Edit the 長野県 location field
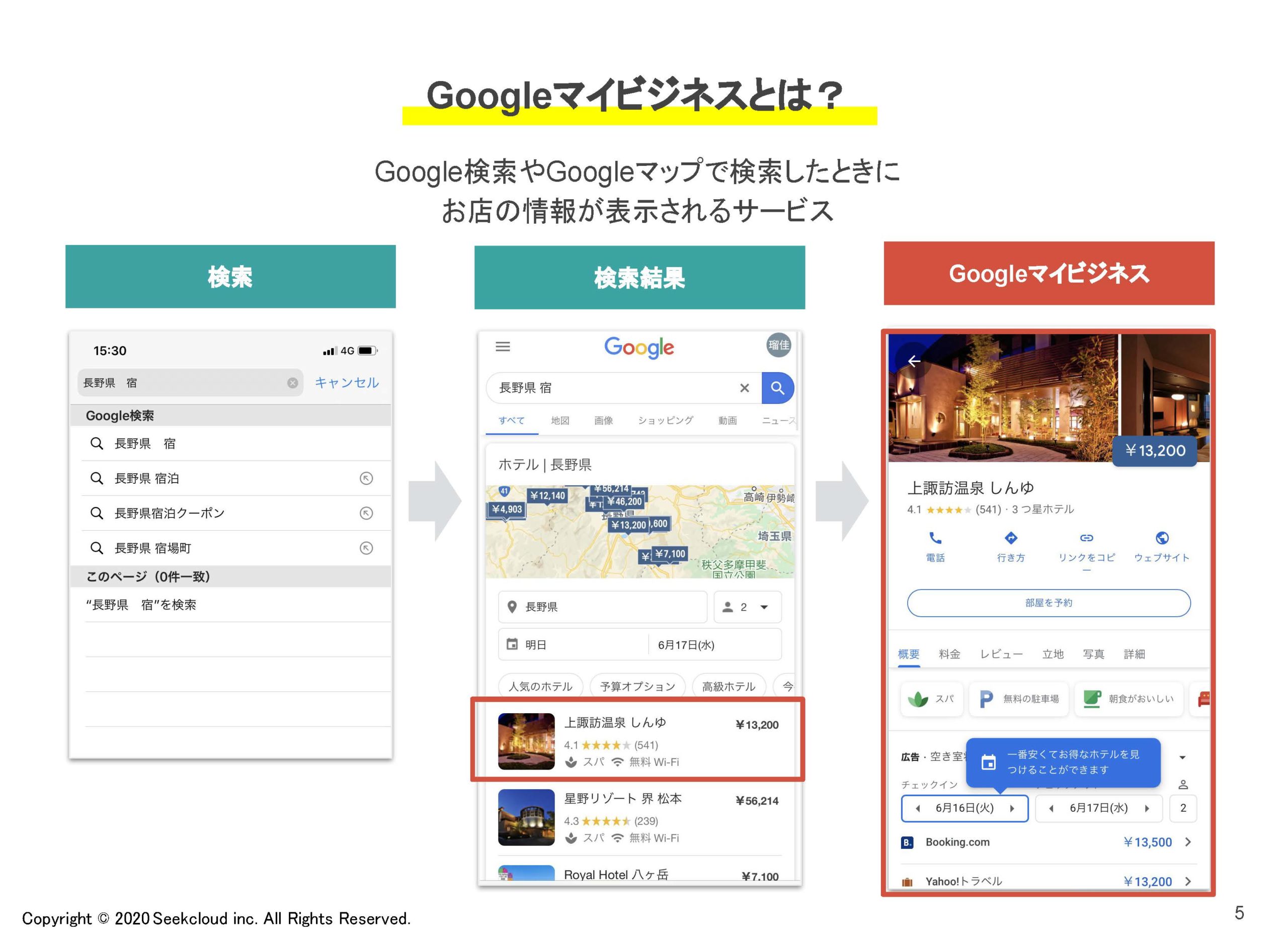 (x=603, y=607)
